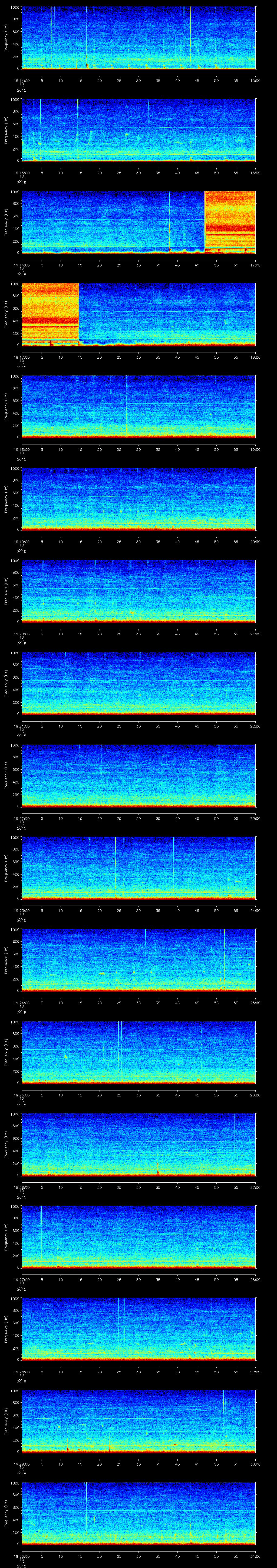Click the 31:00 end time label
Viewport: 277px width, 1568px height.
click(x=255, y=1556)
